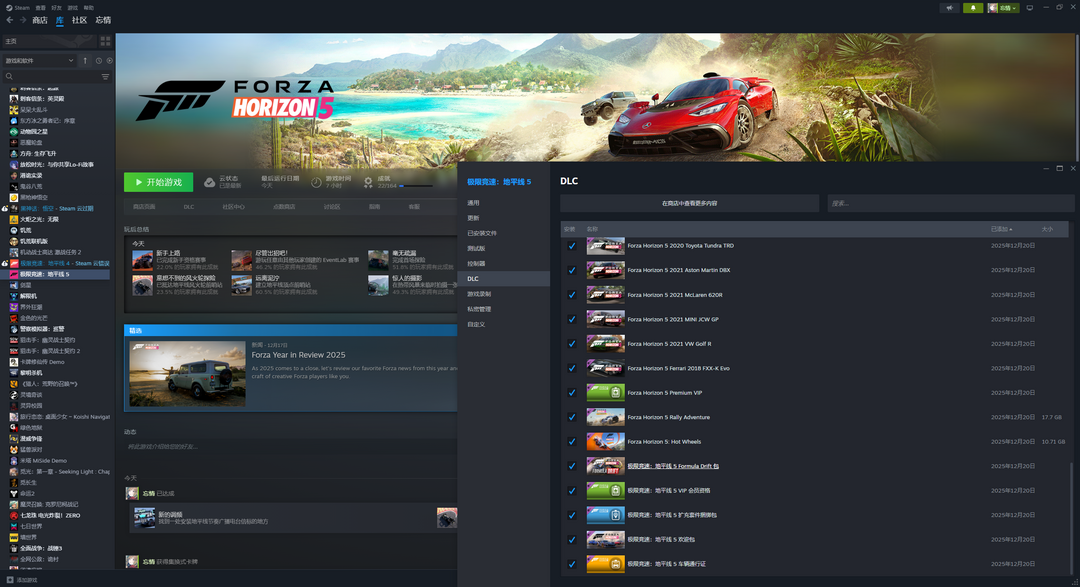Click the Big Picture mode monitor icon
Screen dimensions: 1080x587
coord(1029,7)
